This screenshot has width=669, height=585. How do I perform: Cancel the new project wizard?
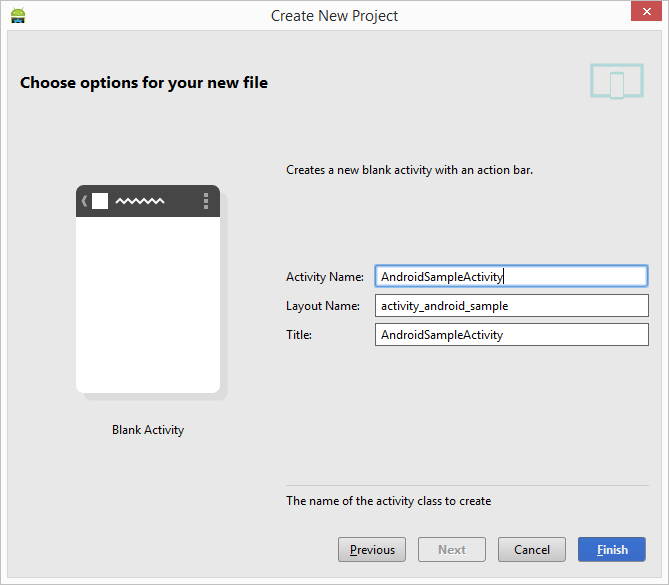coord(532,550)
